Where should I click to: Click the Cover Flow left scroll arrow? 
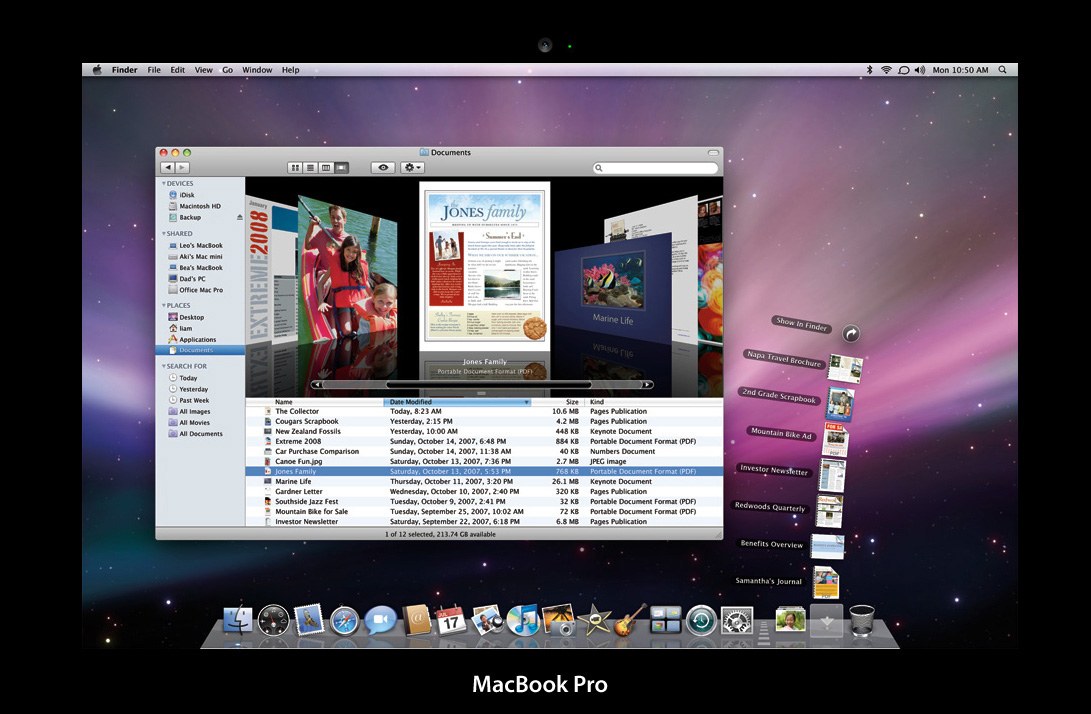pos(317,384)
